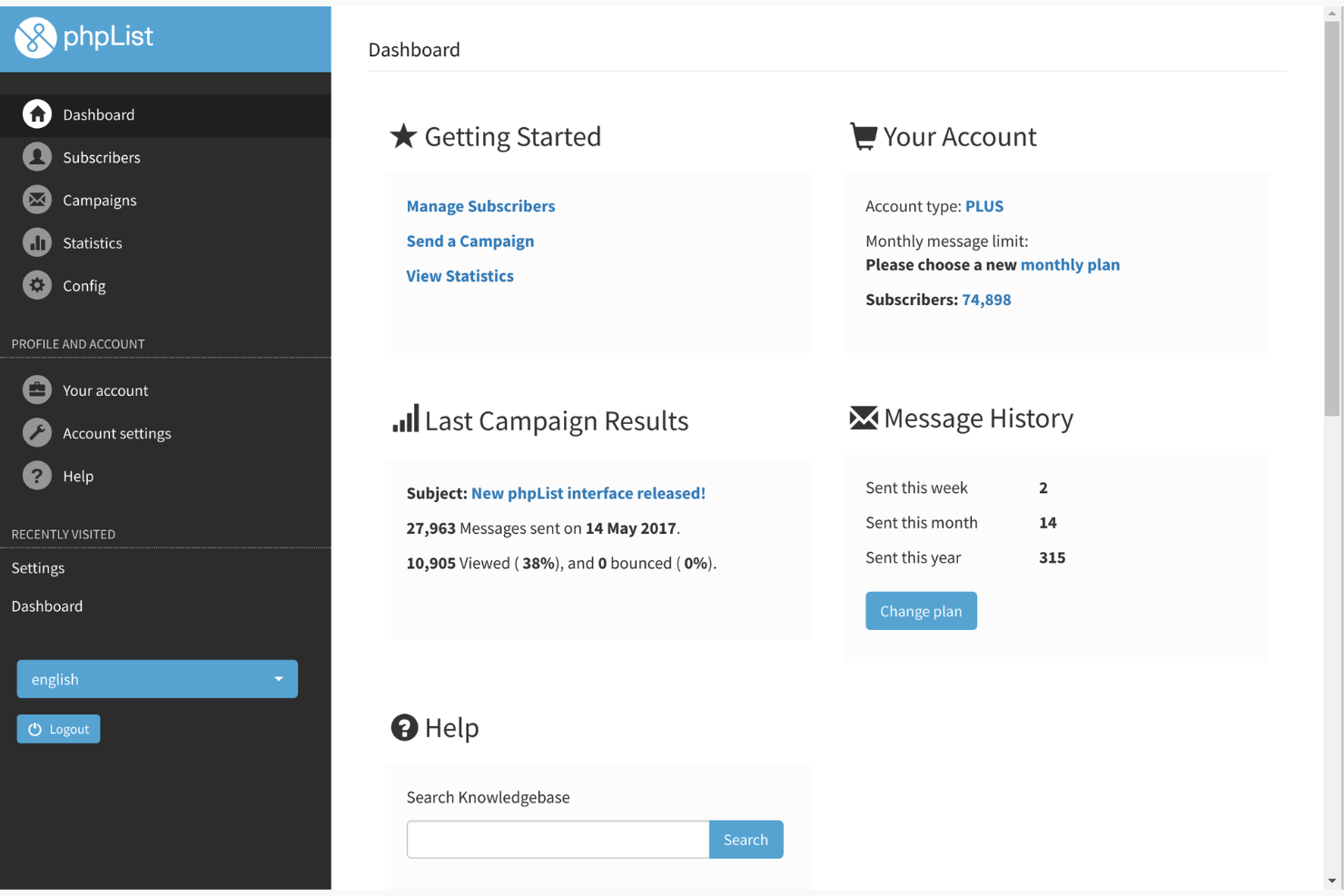Click the Help section question mark icon

tap(404, 727)
